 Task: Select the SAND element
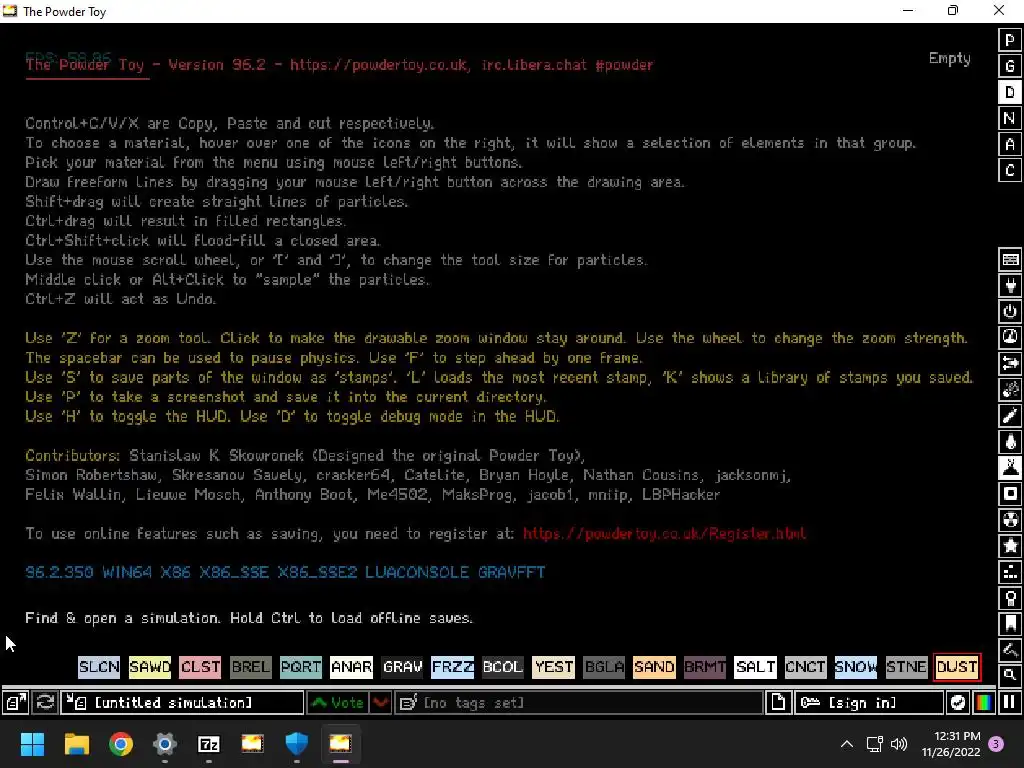[654, 667]
